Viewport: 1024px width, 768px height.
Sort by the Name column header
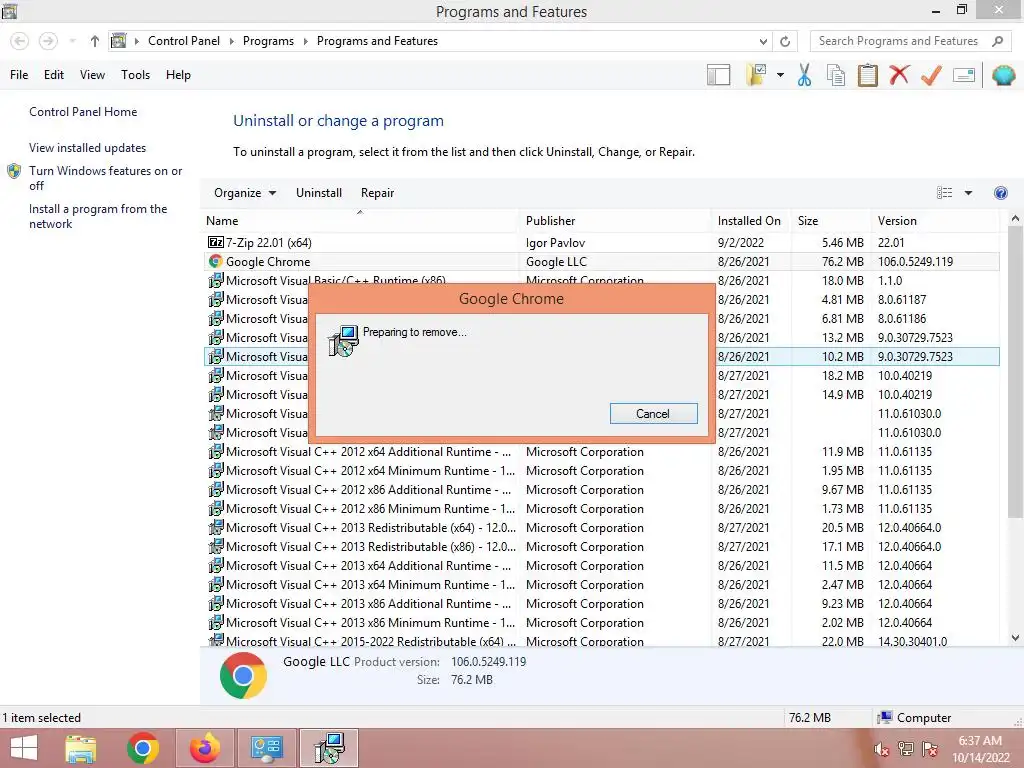click(x=360, y=221)
